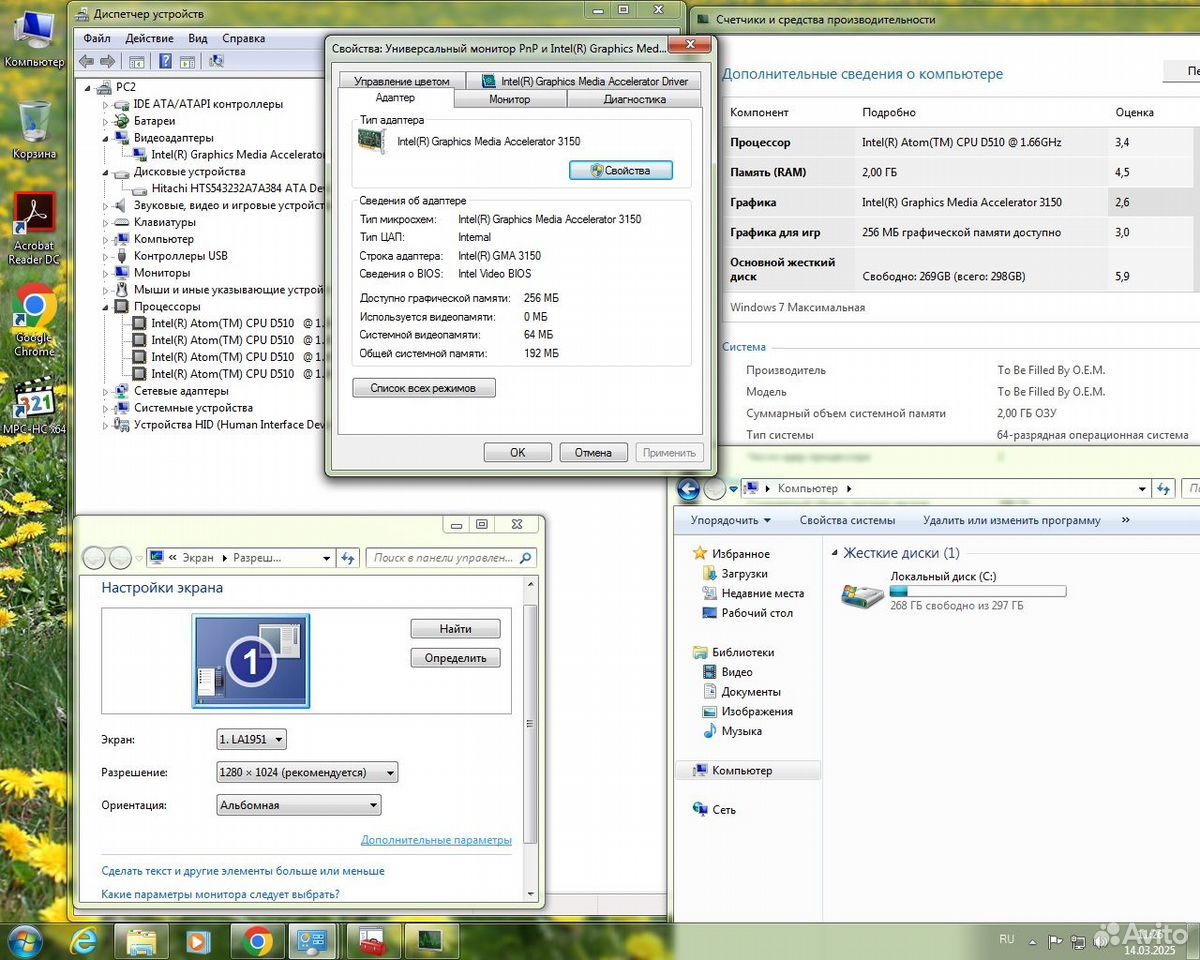
Task: Open Windows Media Player from the taskbar
Action: point(198,941)
